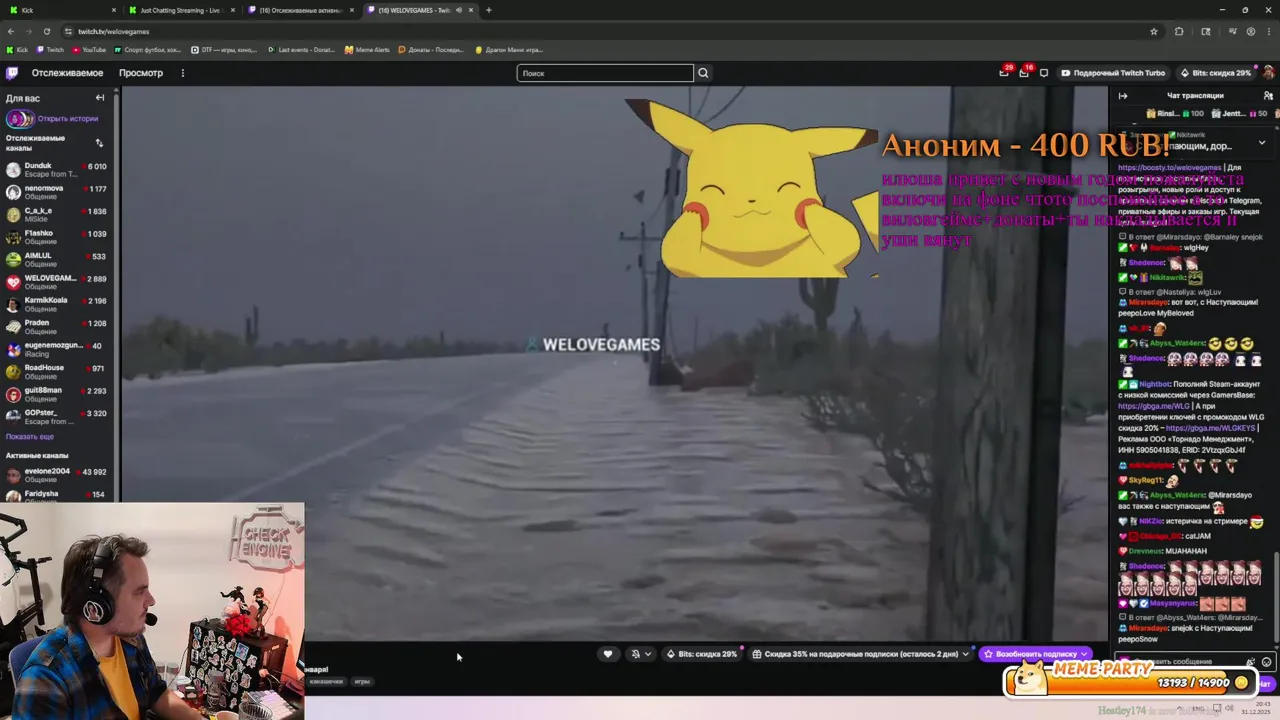1280x720 pixels.
Task: Click 'Bits: скидка 29%' under video
Action: (x=702, y=654)
